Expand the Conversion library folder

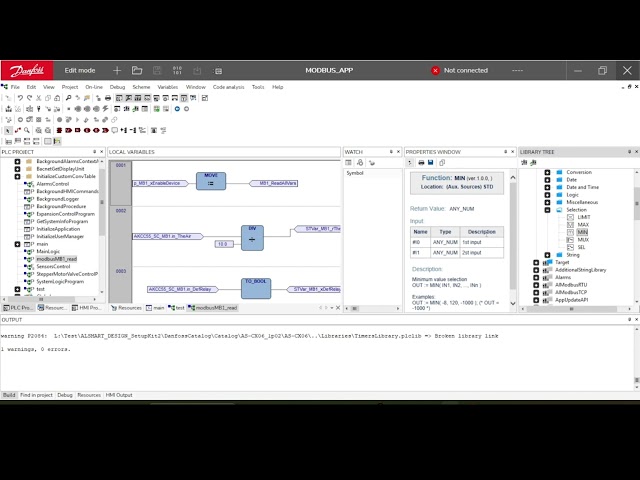pyautogui.click(x=547, y=172)
